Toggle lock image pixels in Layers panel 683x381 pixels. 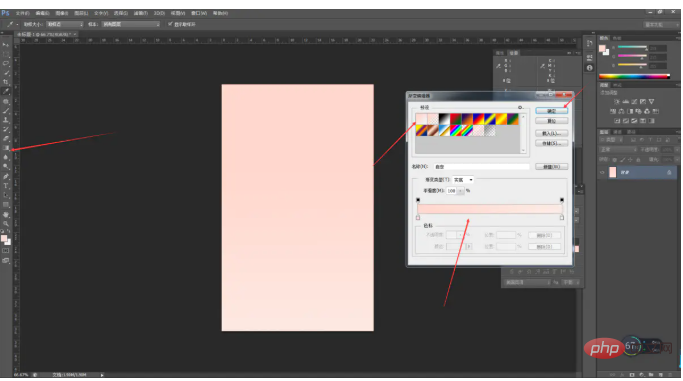point(622,160)
